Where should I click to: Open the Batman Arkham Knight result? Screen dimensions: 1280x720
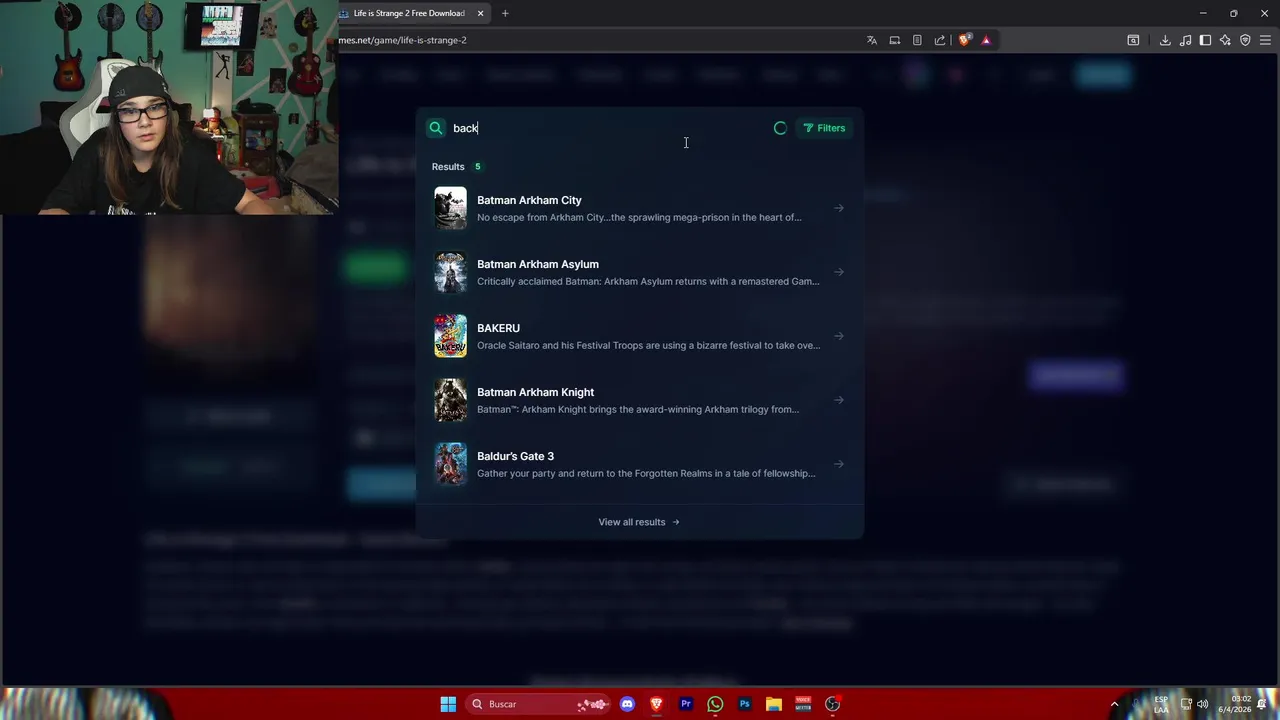coord(640,400)
